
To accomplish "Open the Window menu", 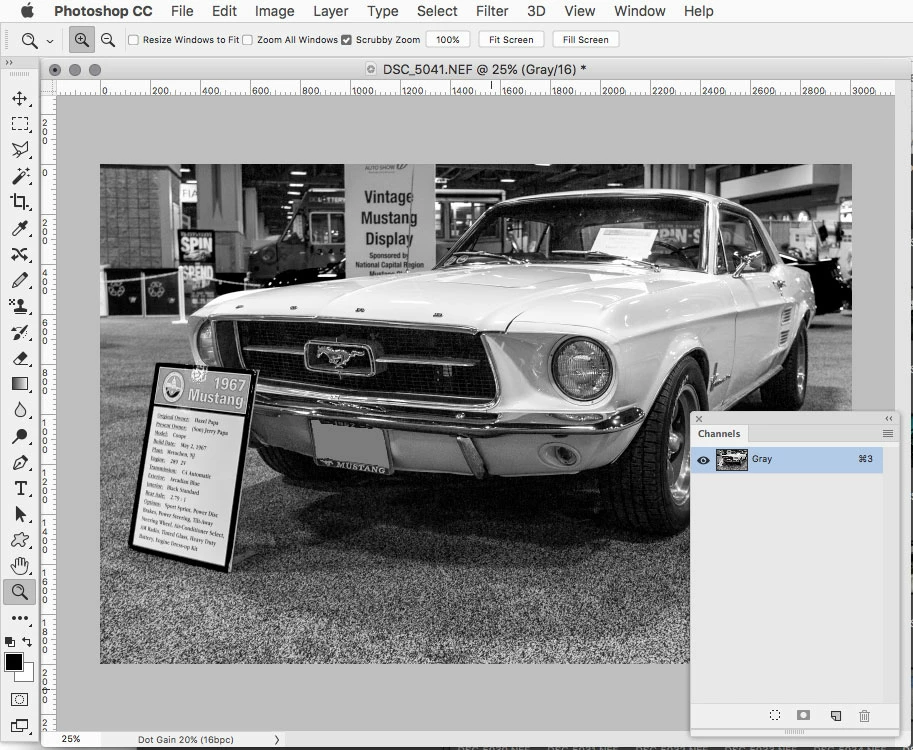I will click(639, 11).
